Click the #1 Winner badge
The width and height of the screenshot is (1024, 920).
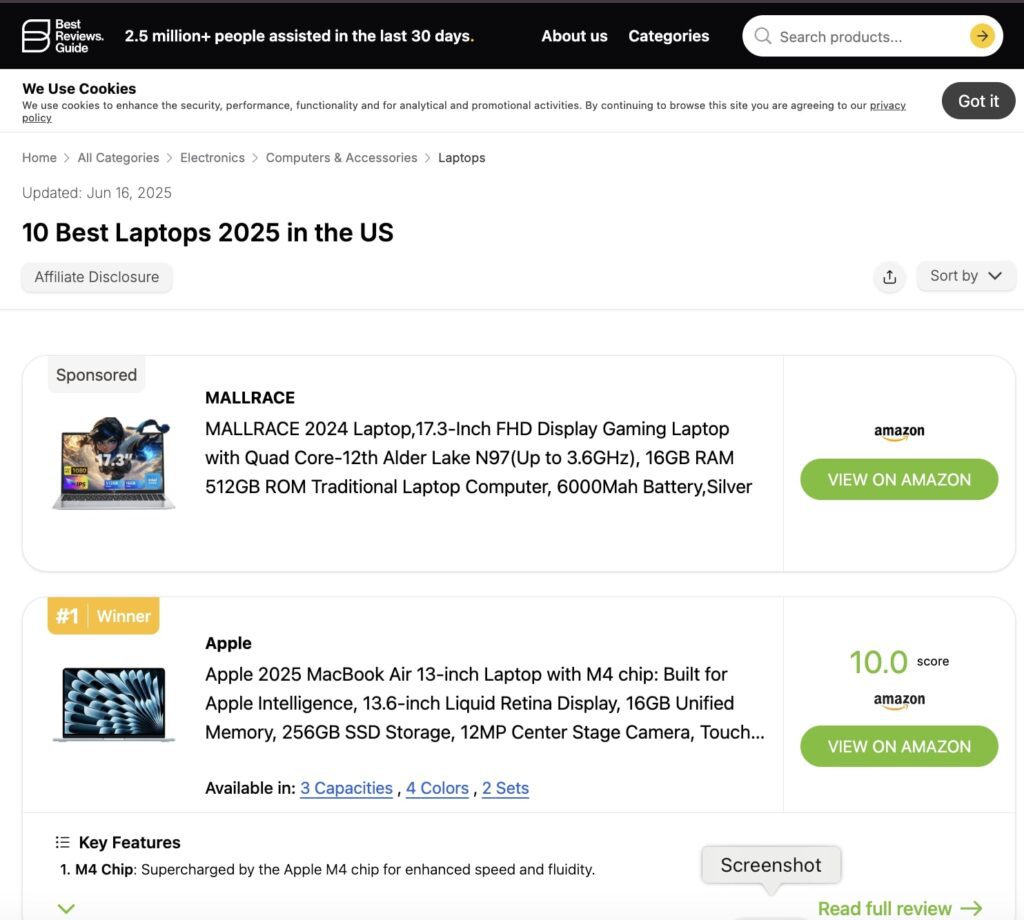(x=103, y=616)
